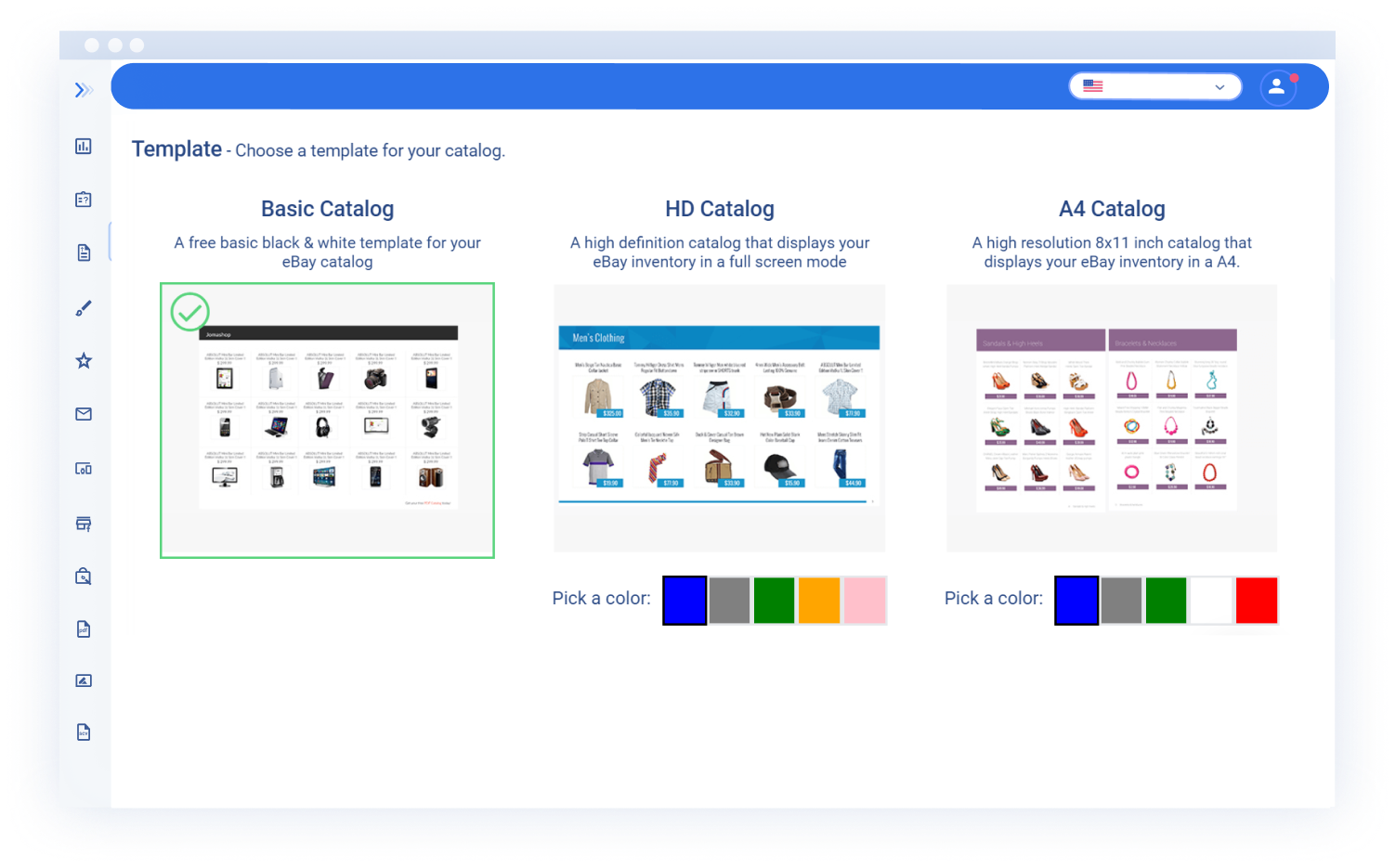
Task: Click the Template page heading
Action: point(176,149)
